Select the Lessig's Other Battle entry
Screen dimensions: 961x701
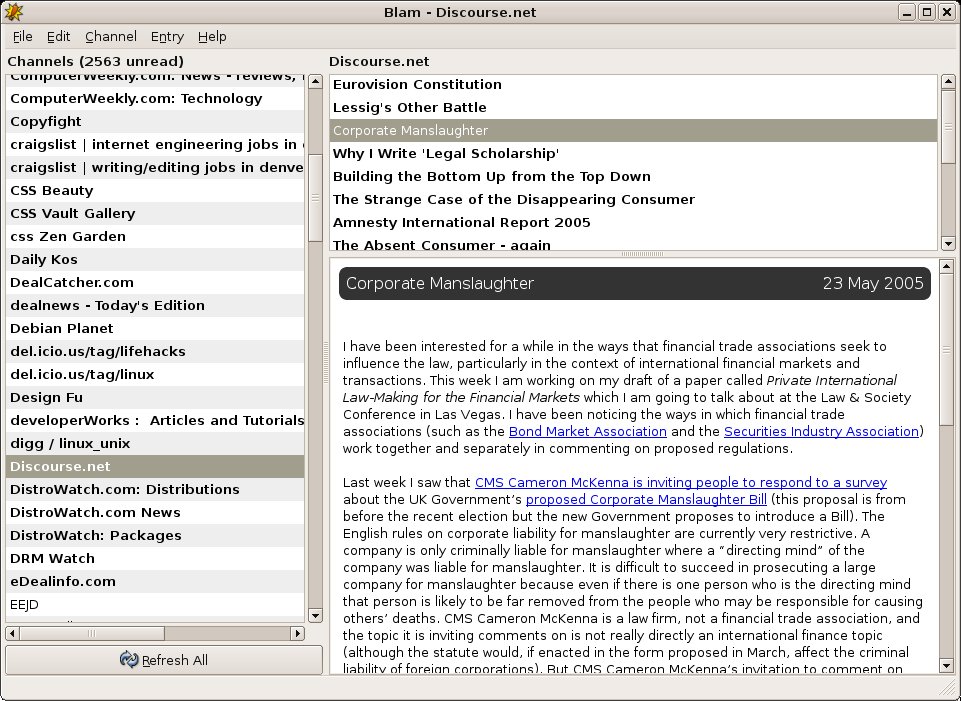[x=633, y=107]
